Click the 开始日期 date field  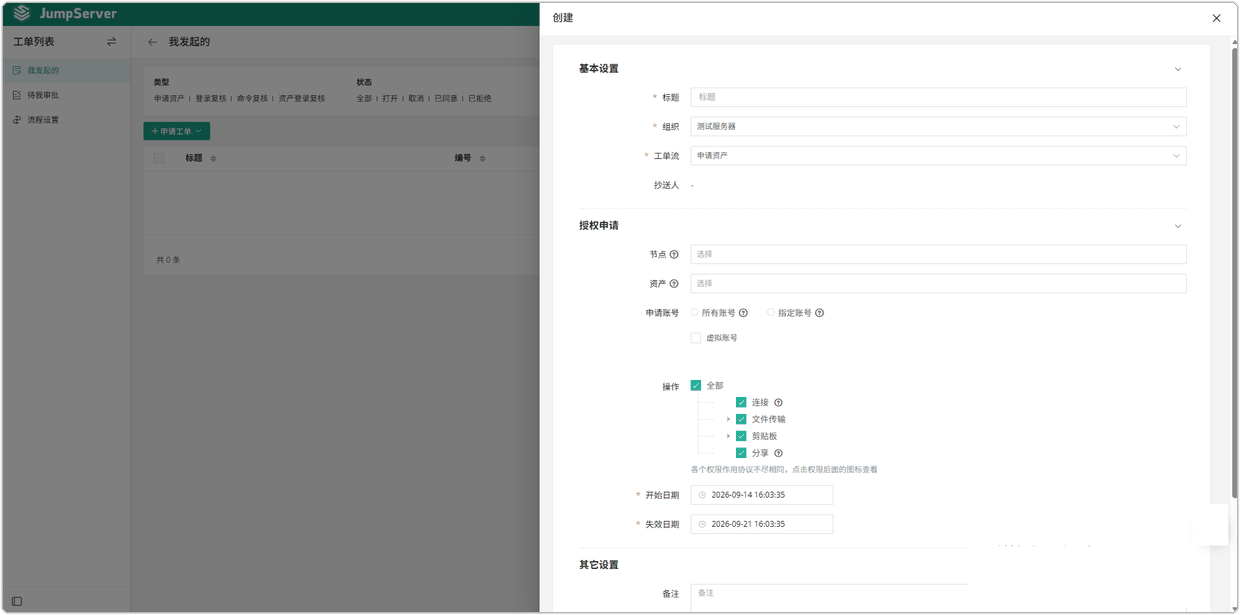762,495
